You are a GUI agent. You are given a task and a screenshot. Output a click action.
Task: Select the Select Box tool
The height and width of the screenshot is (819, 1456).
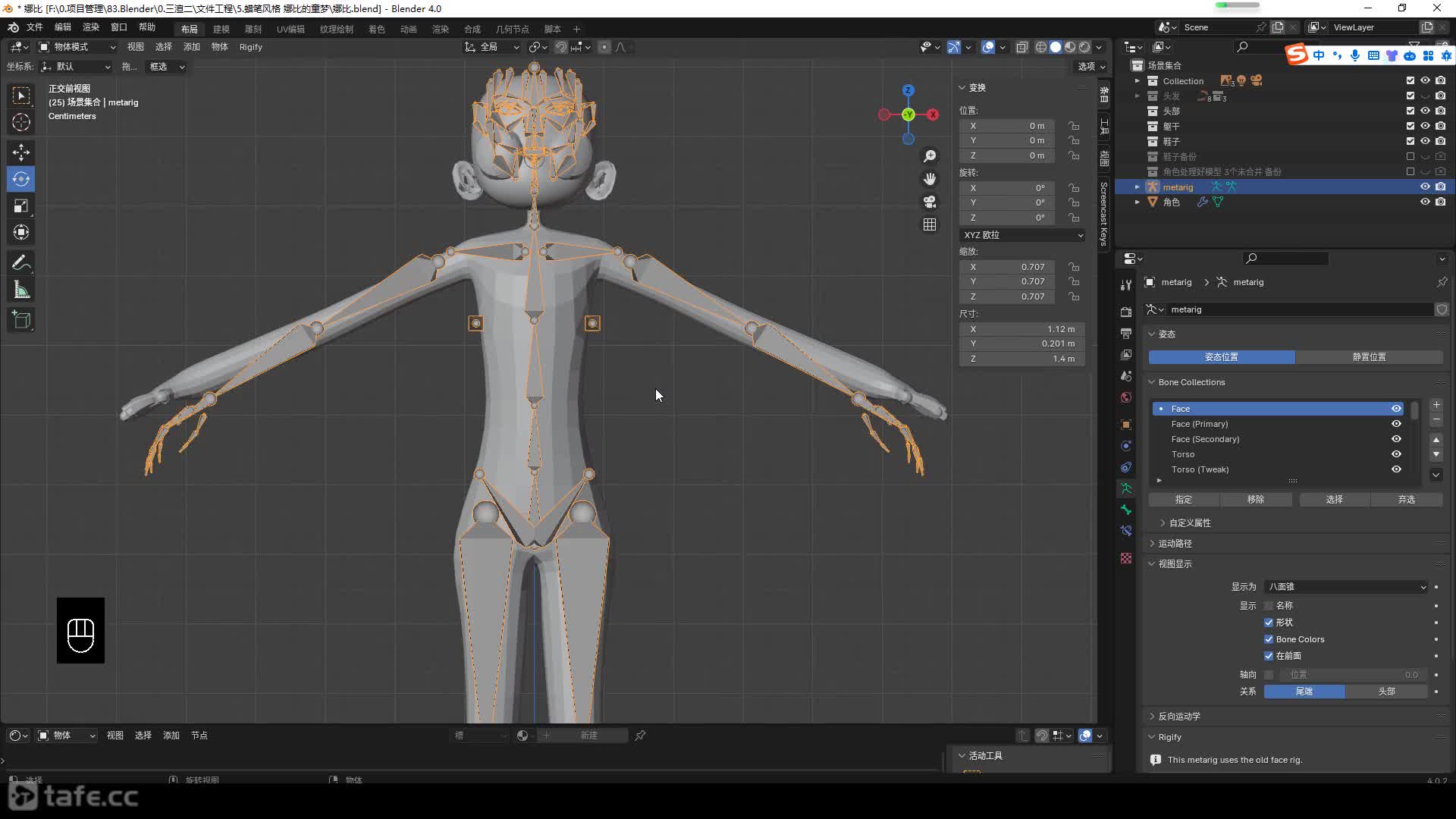[21, 96]
